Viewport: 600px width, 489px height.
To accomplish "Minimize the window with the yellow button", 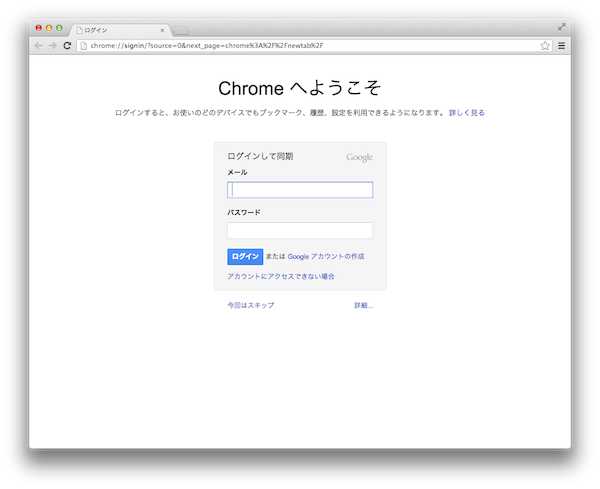I will click(49, 28).
